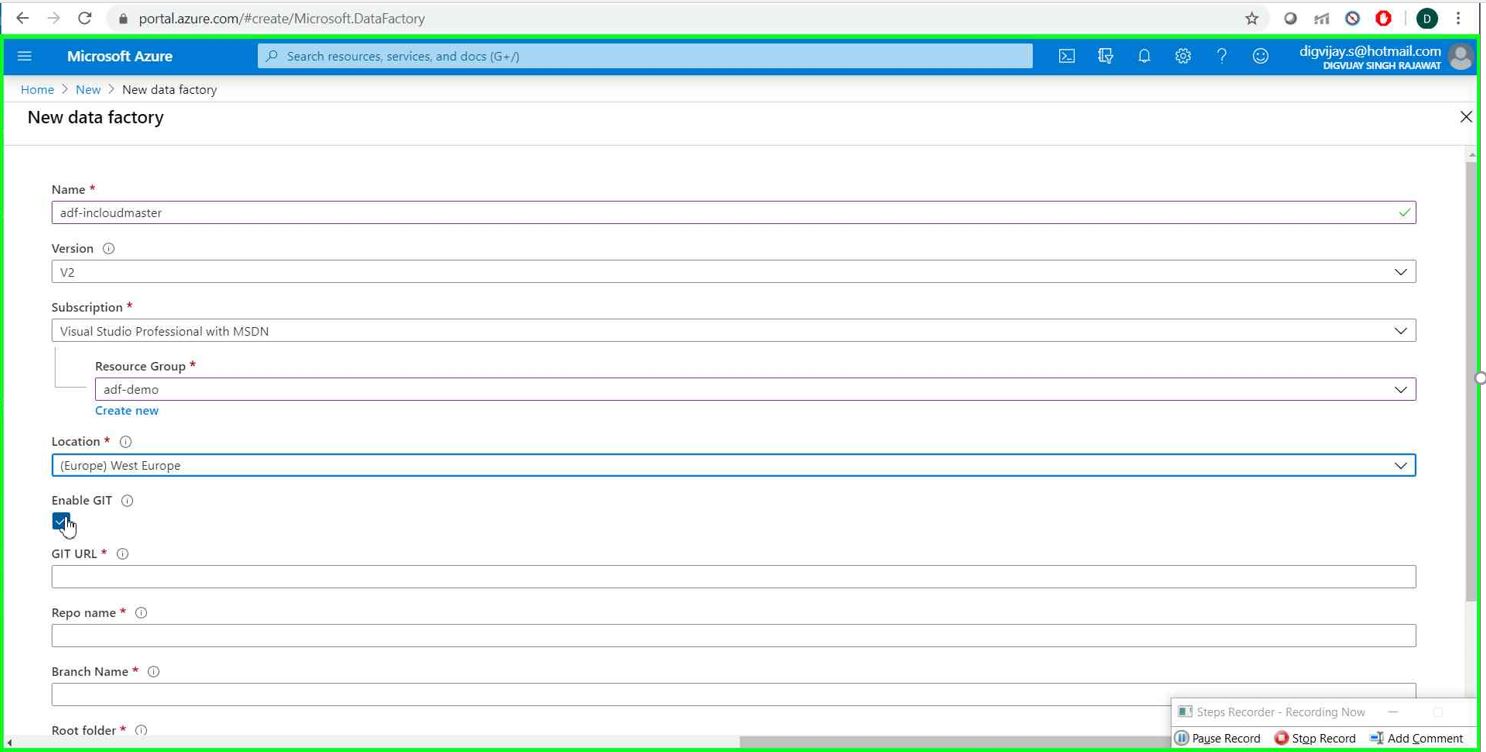The height and width of the screenshot is (752, 1486).
Task: Open Directory and subscription filter icon
Action: click(x=1105, y=56)
